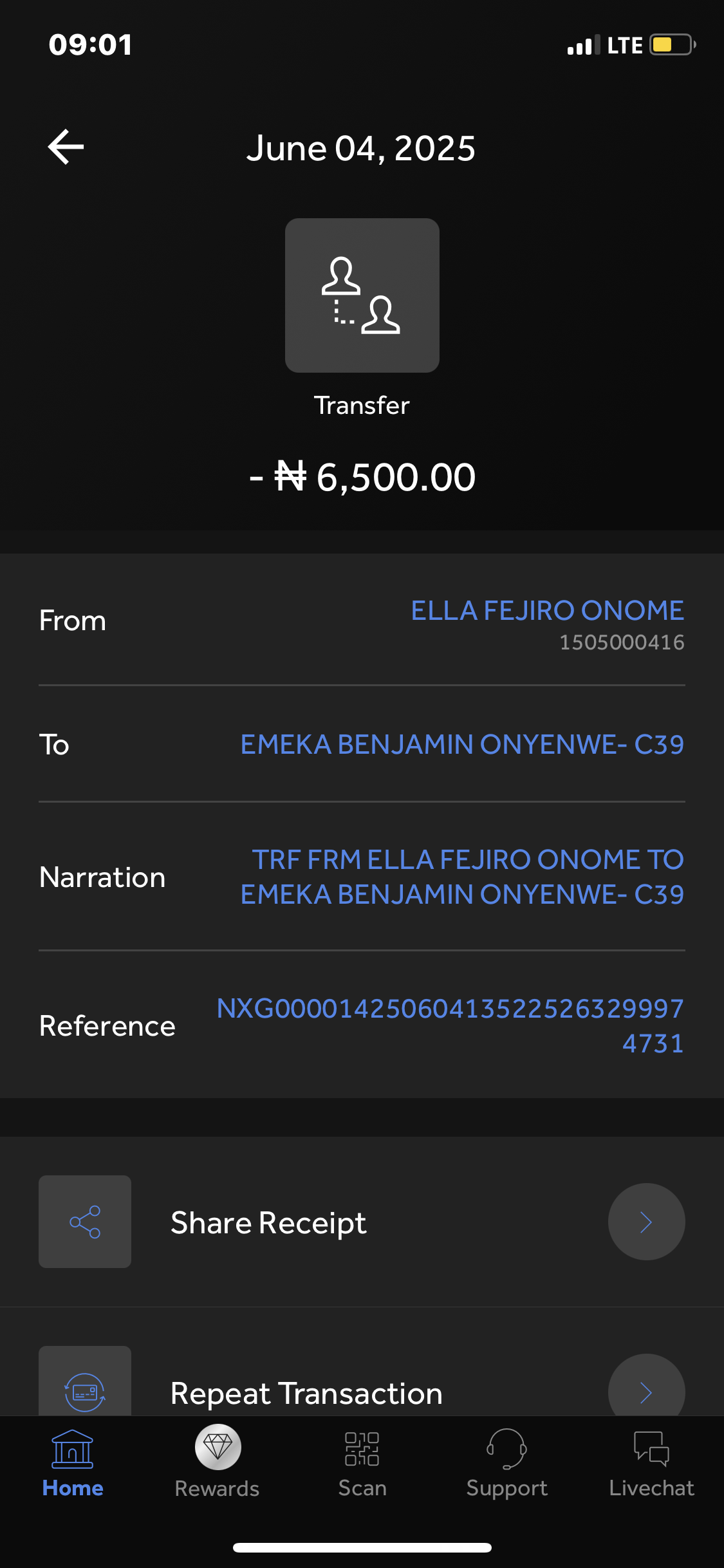This screenshot has height=1568, width=724.
Task: Select the Repeat Transaction label
Action: pos(306,1394)
